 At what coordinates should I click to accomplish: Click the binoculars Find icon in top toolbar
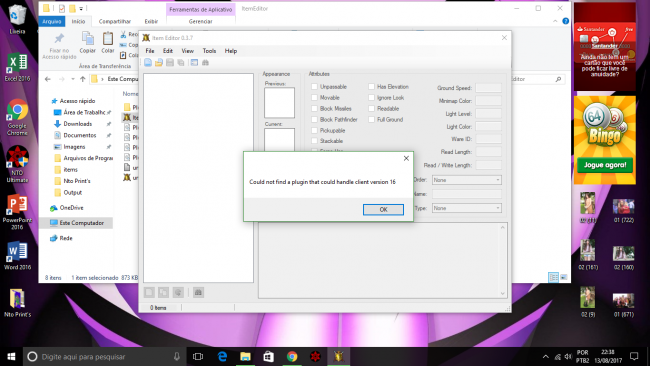(x=205, y=63)
